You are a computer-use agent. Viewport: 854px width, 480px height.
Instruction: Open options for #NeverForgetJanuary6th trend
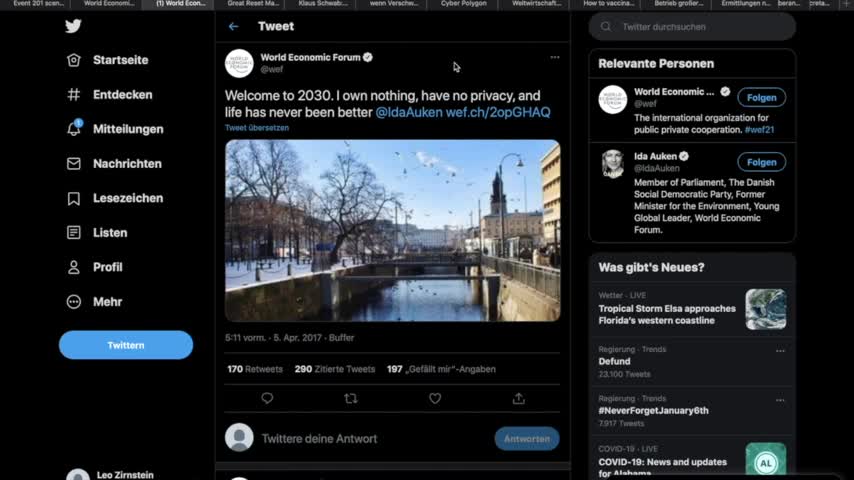coord(780,400)
